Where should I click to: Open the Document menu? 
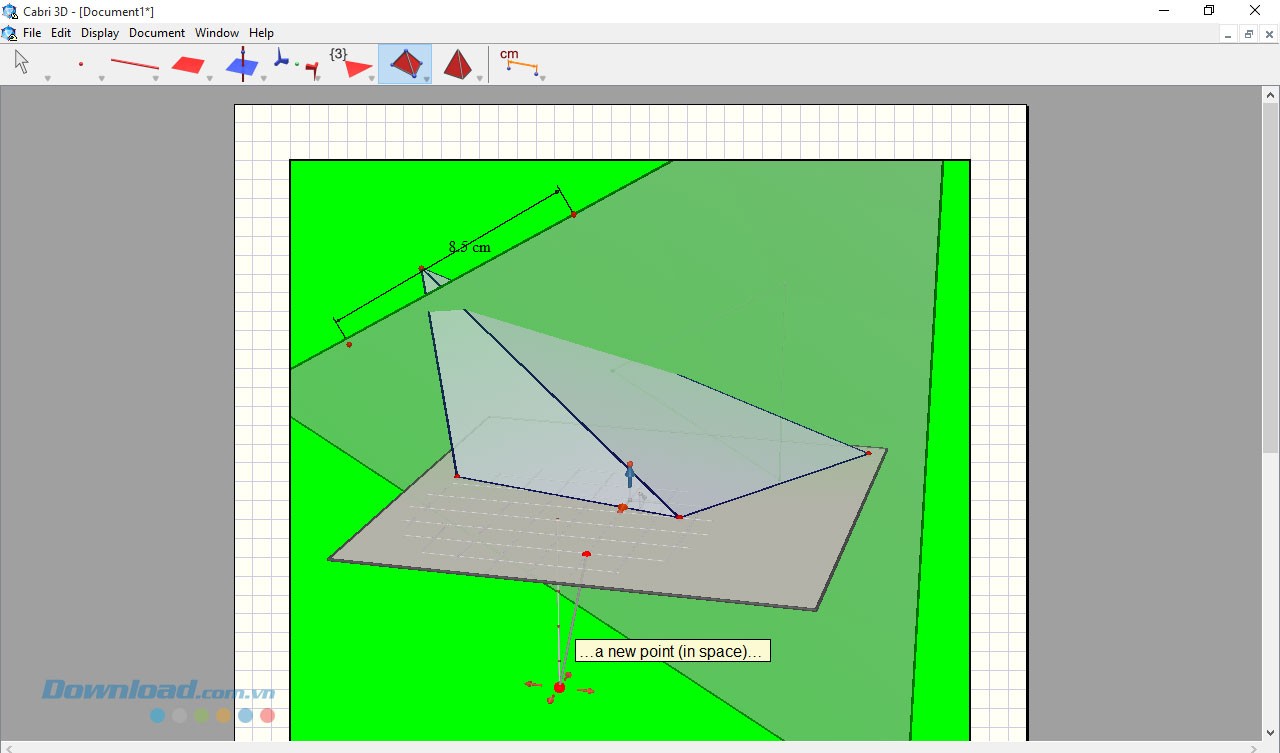point(157,33)
